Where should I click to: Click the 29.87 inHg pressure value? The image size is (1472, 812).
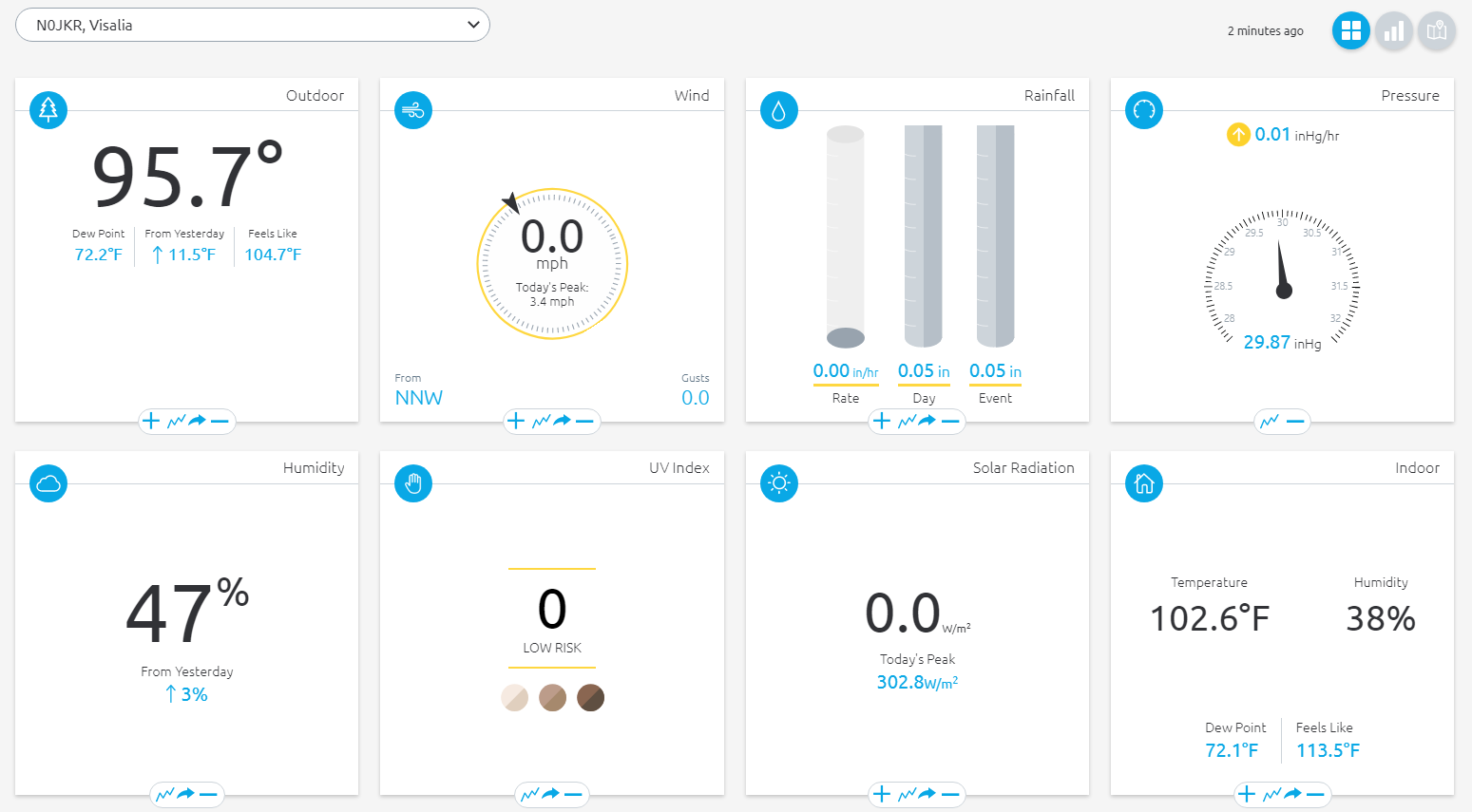[x=1283, y=343]
